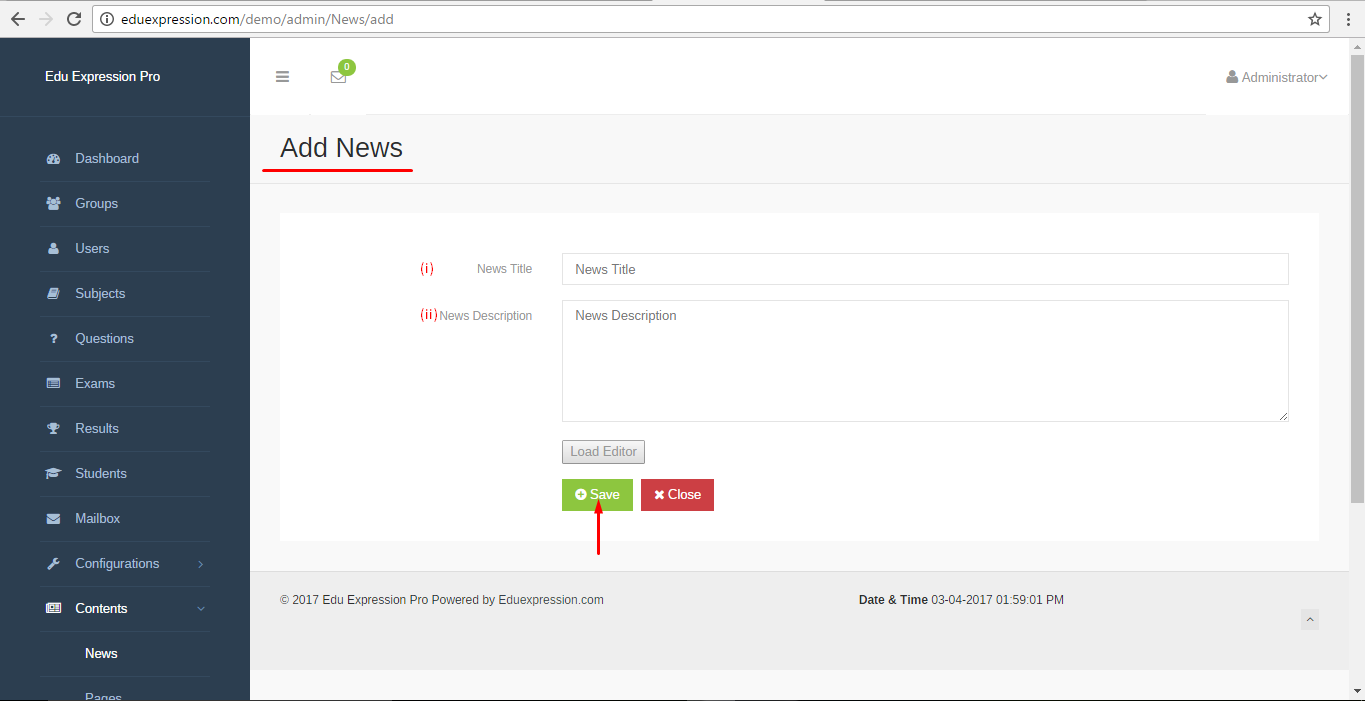Go to Results in sidebar
Screen dimensions: 1365x701
(97, 429)
